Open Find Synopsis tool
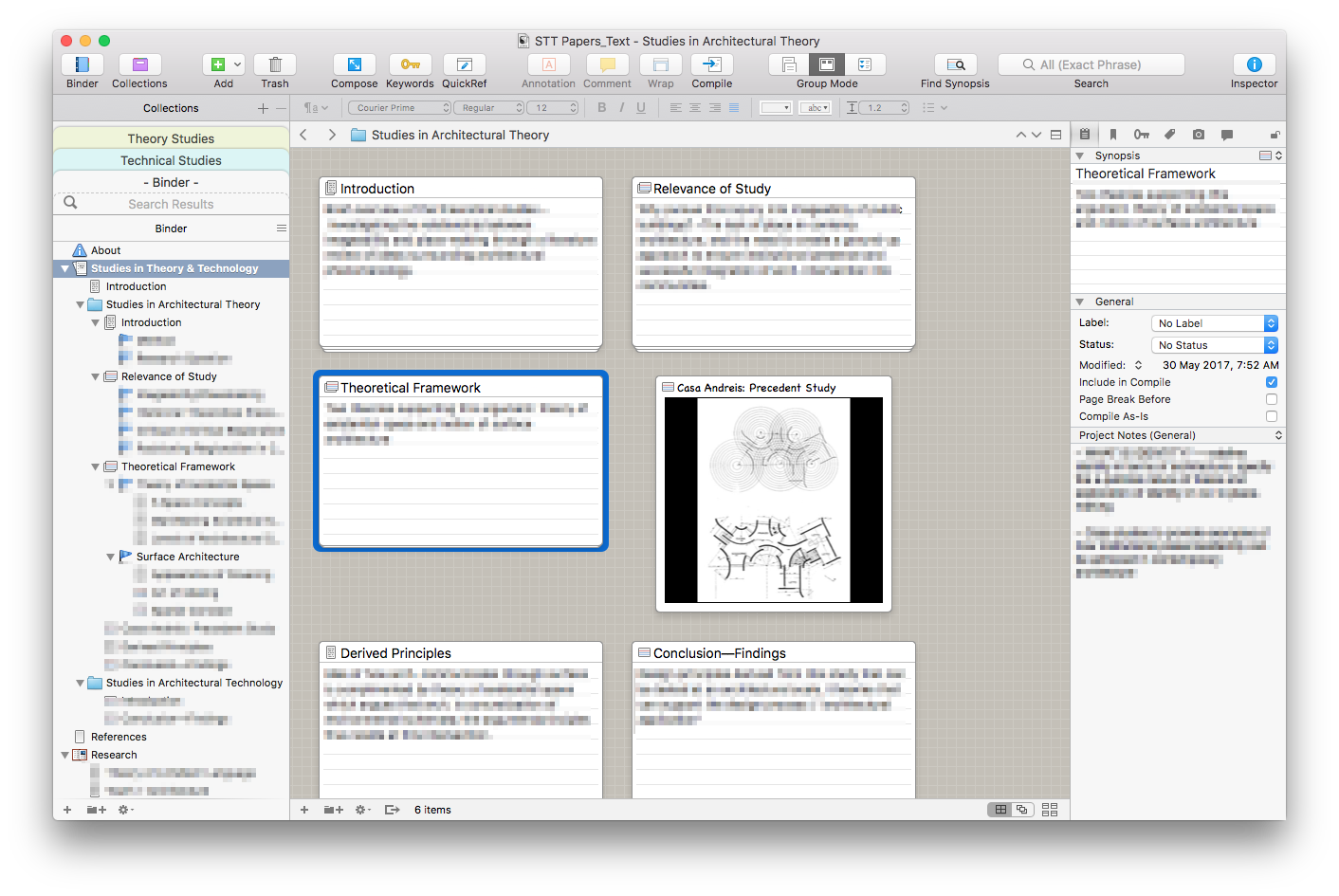 coord(955,64)
